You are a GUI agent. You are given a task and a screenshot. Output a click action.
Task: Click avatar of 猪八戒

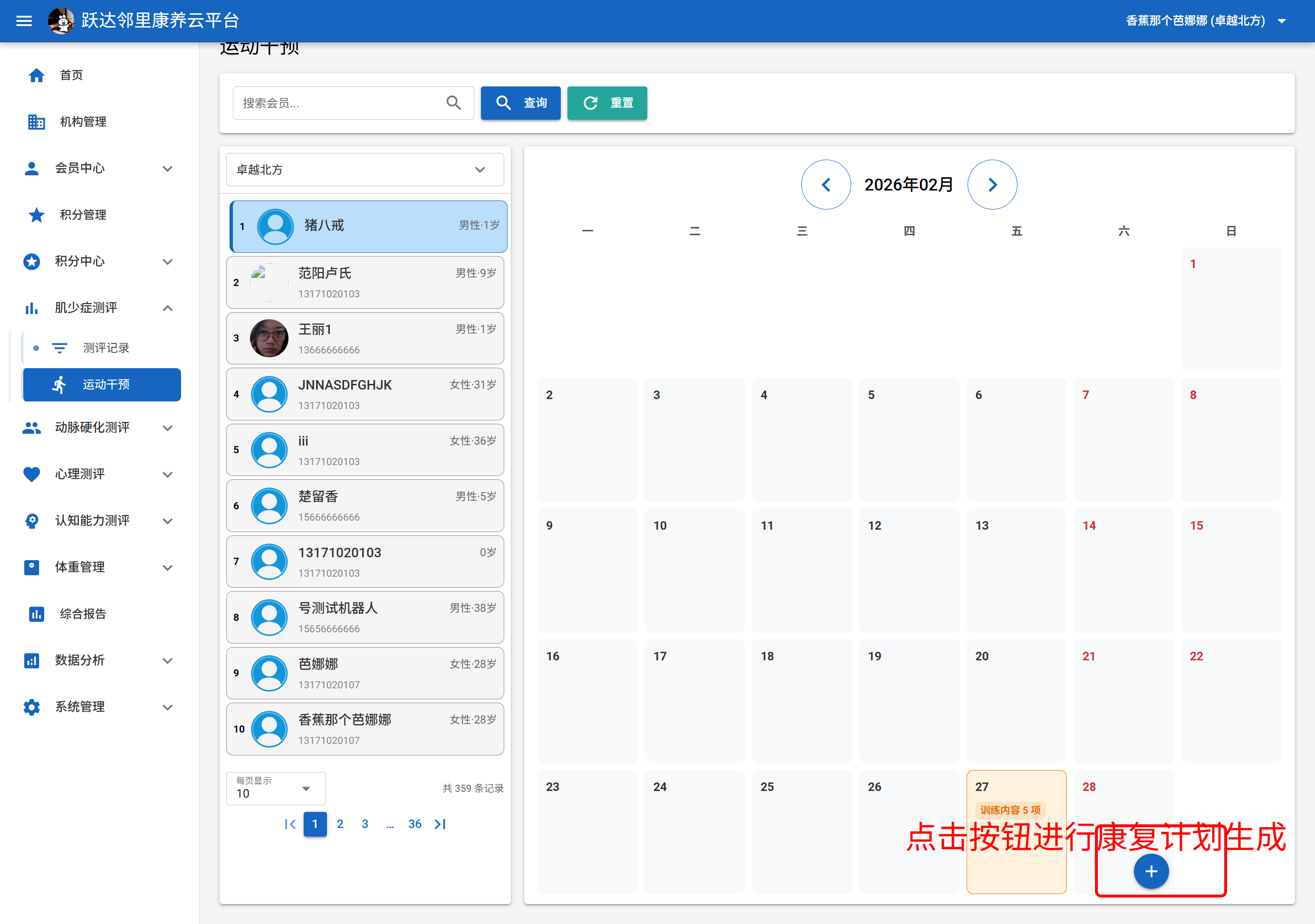coord(276,227)
